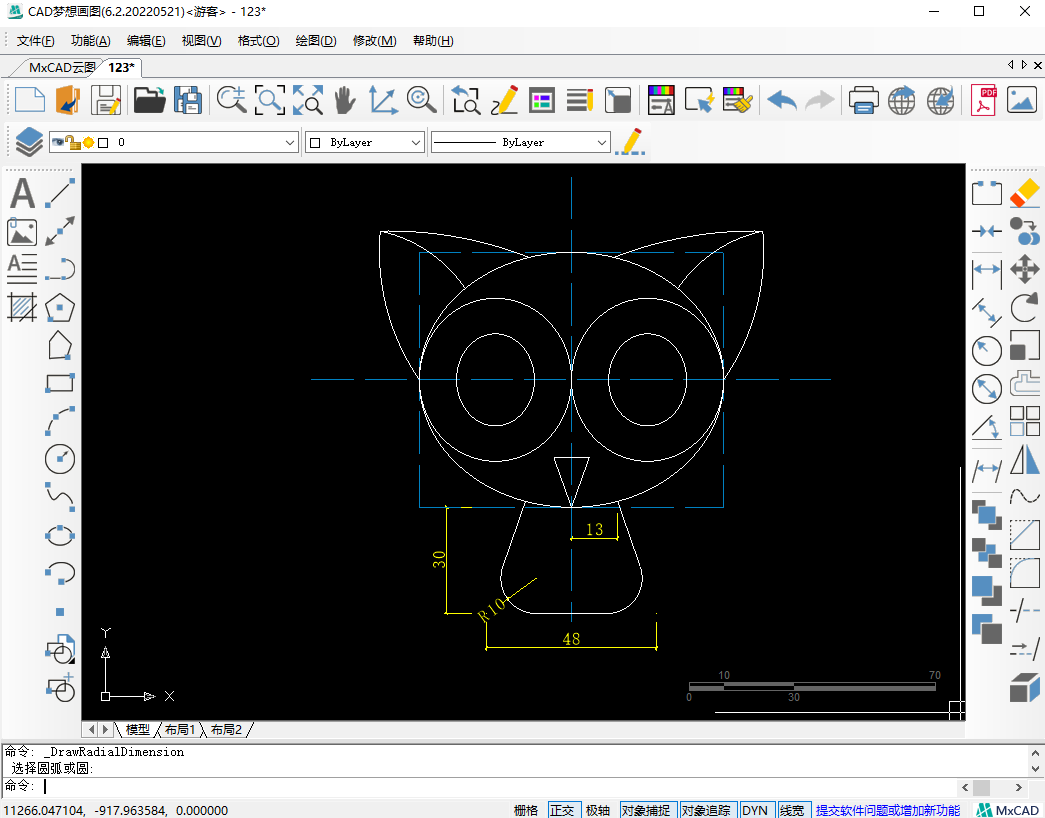Image resolution: width=1045 pixels, height=818 pixels.
Task: Select the Polygon tool
Action: click(x=60, y=307)
